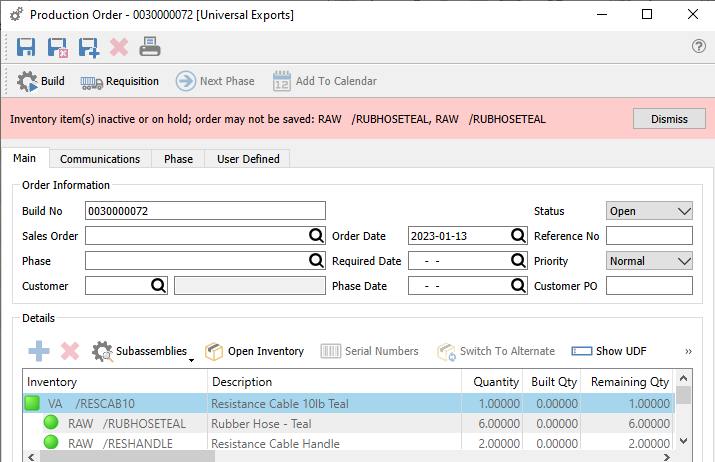Click the Save and Close icon
Image resolution: width=715 pixels, height=462 pixels.
tap(57, 47)
